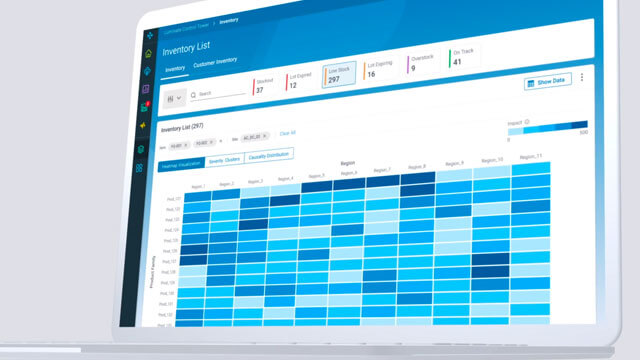Click the dark heatmap cell under Region_5
The width and height of the screenshot is (640, 360).
click(317, 187)
